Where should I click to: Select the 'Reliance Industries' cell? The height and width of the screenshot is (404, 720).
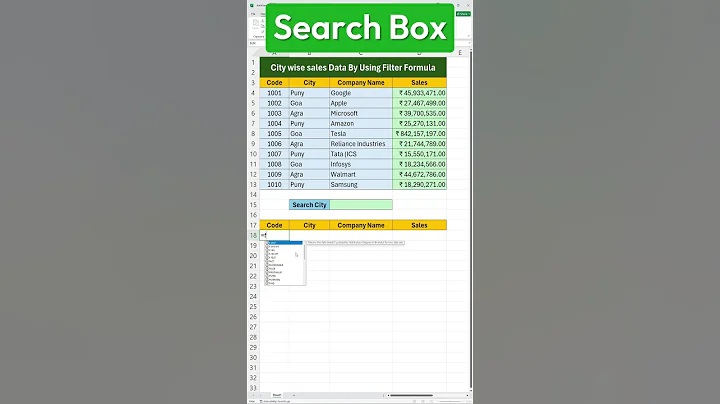coord(361,144)
